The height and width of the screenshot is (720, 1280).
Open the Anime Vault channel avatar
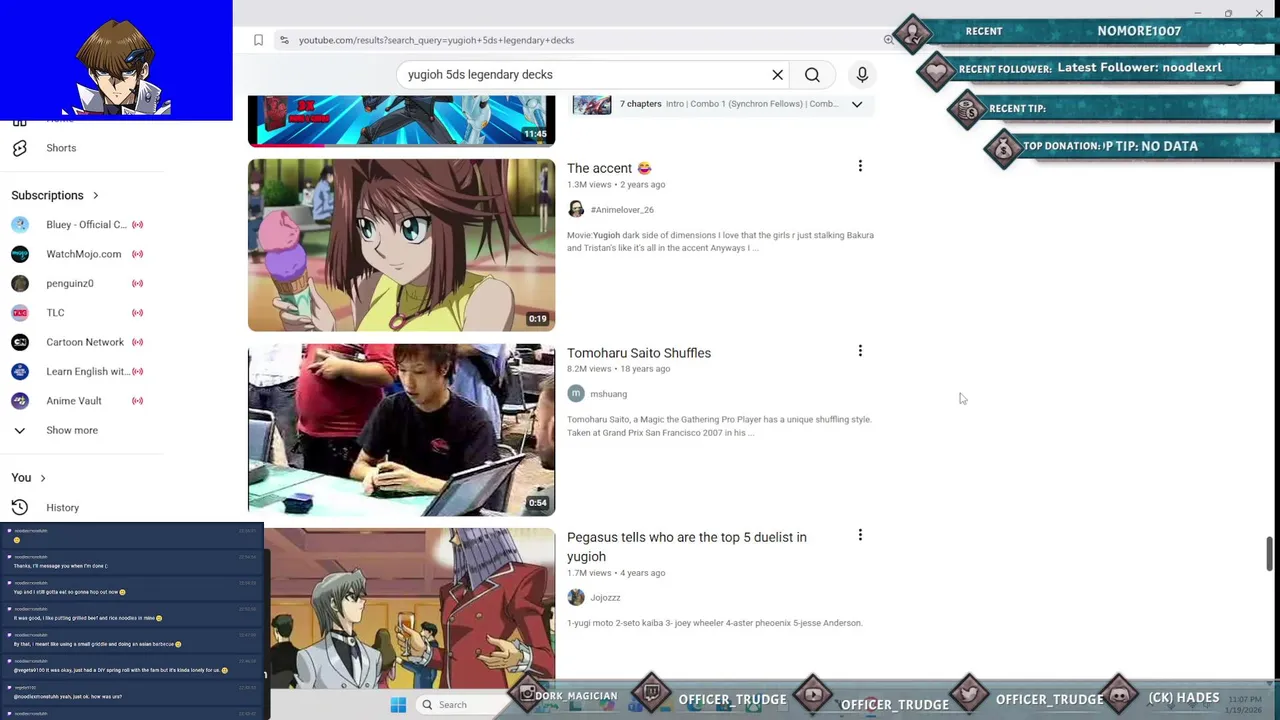click(x=20, y=401)
